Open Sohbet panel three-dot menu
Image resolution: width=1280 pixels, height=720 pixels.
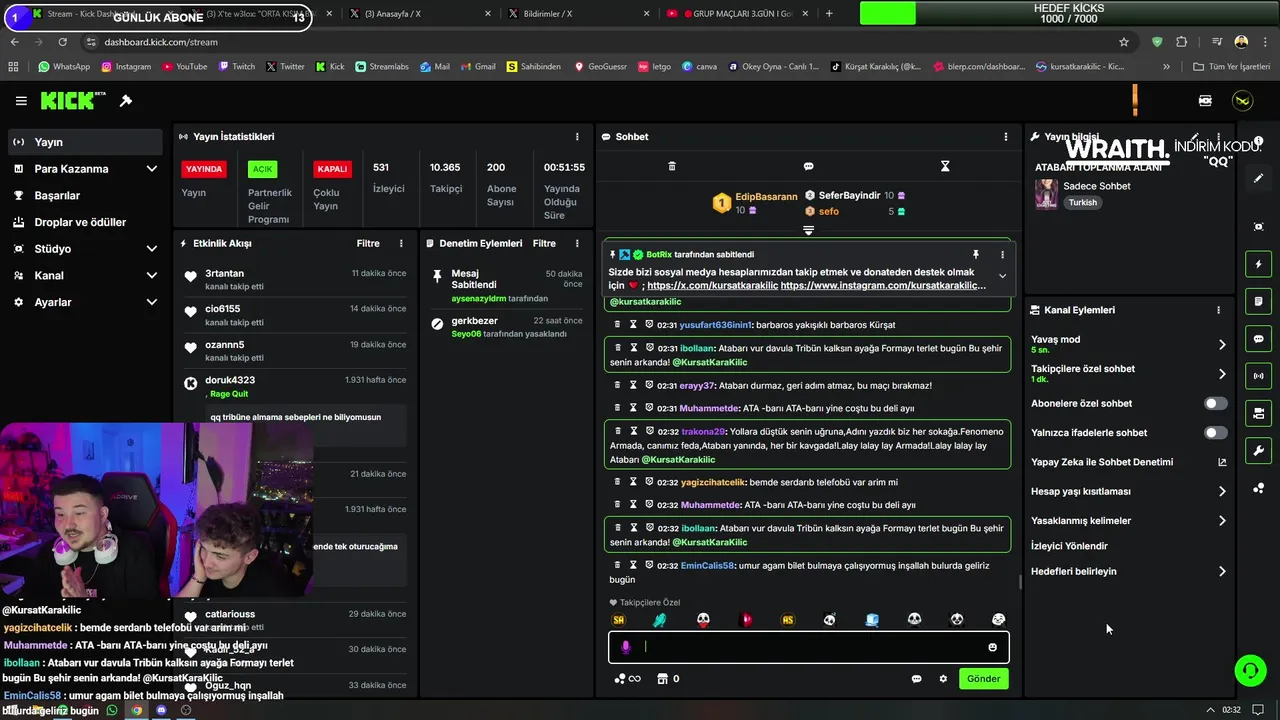tap(1006, 137)
